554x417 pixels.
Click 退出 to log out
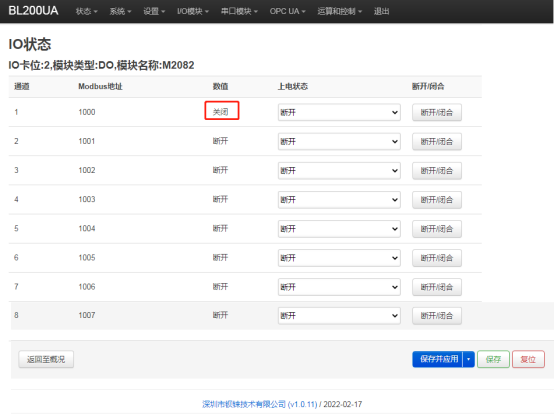382,11
